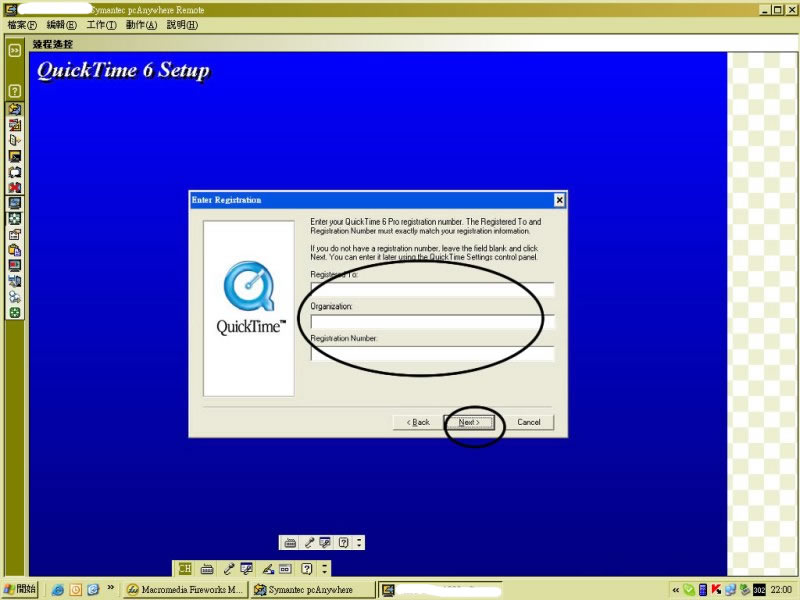Click the speech tools window icon on the CH language bar
The width and height of the screenshot is (800, 600).
246,568
